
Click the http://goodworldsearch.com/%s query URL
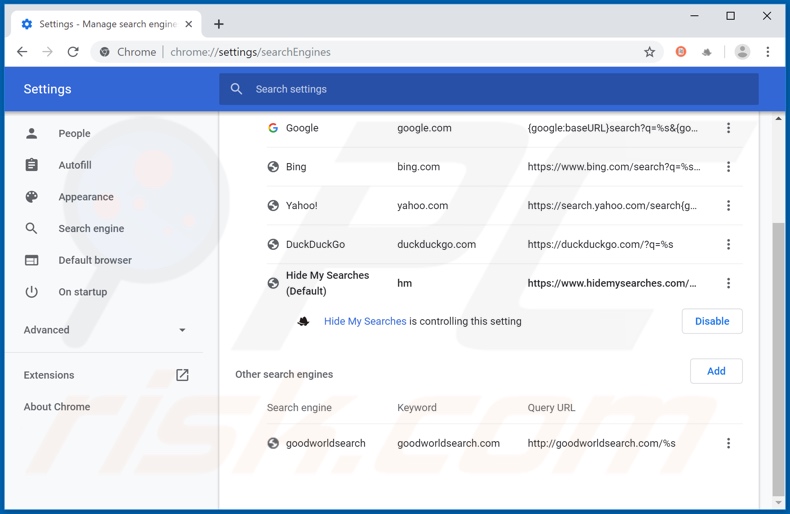pos(601,443)
